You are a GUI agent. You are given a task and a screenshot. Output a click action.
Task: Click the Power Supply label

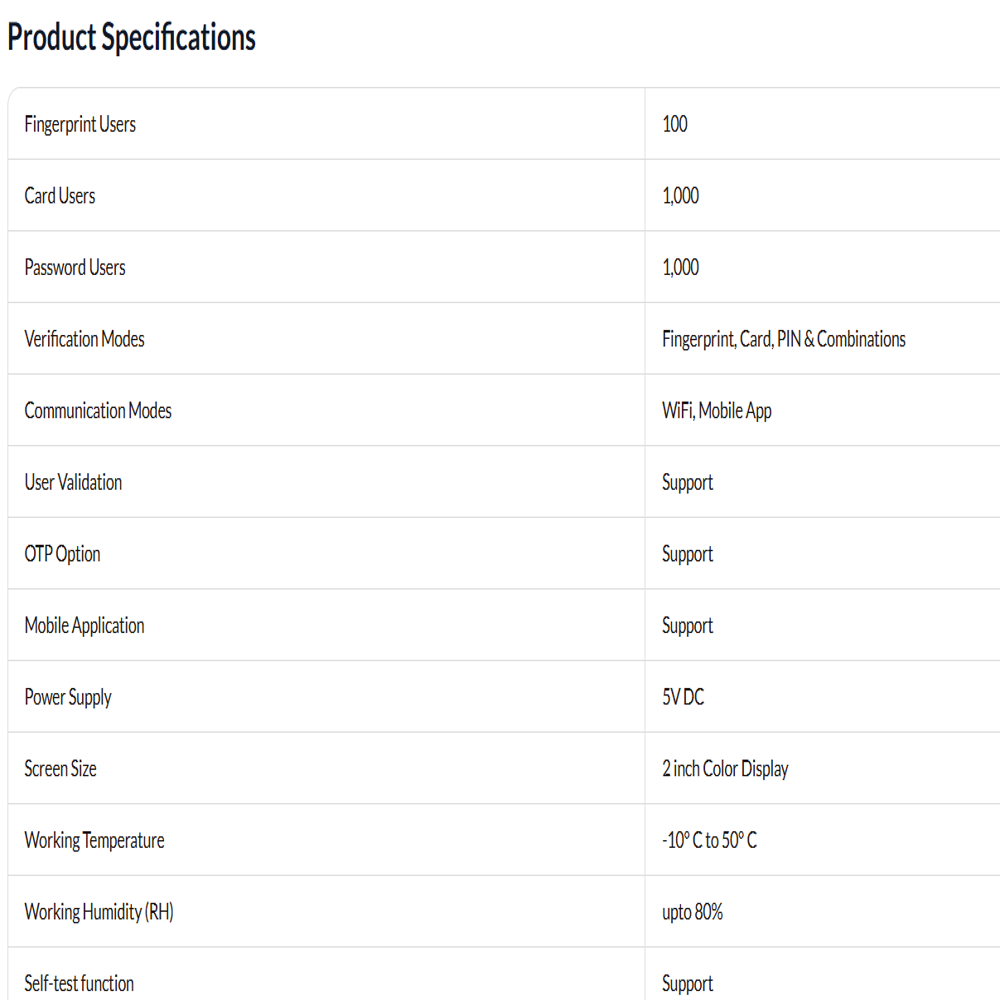(x=68, y=697)
